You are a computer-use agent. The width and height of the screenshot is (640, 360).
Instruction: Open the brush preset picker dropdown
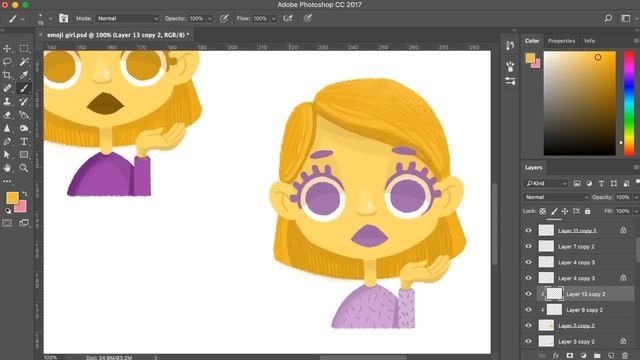click(50, 19)
